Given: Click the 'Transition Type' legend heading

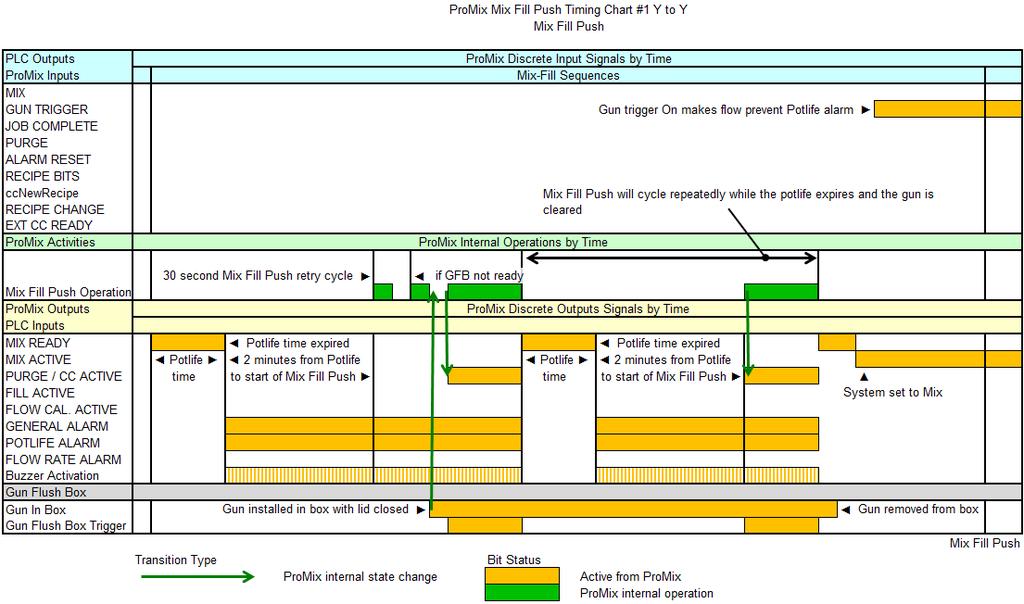Looking at the screenshot, I should click(176, 560).
